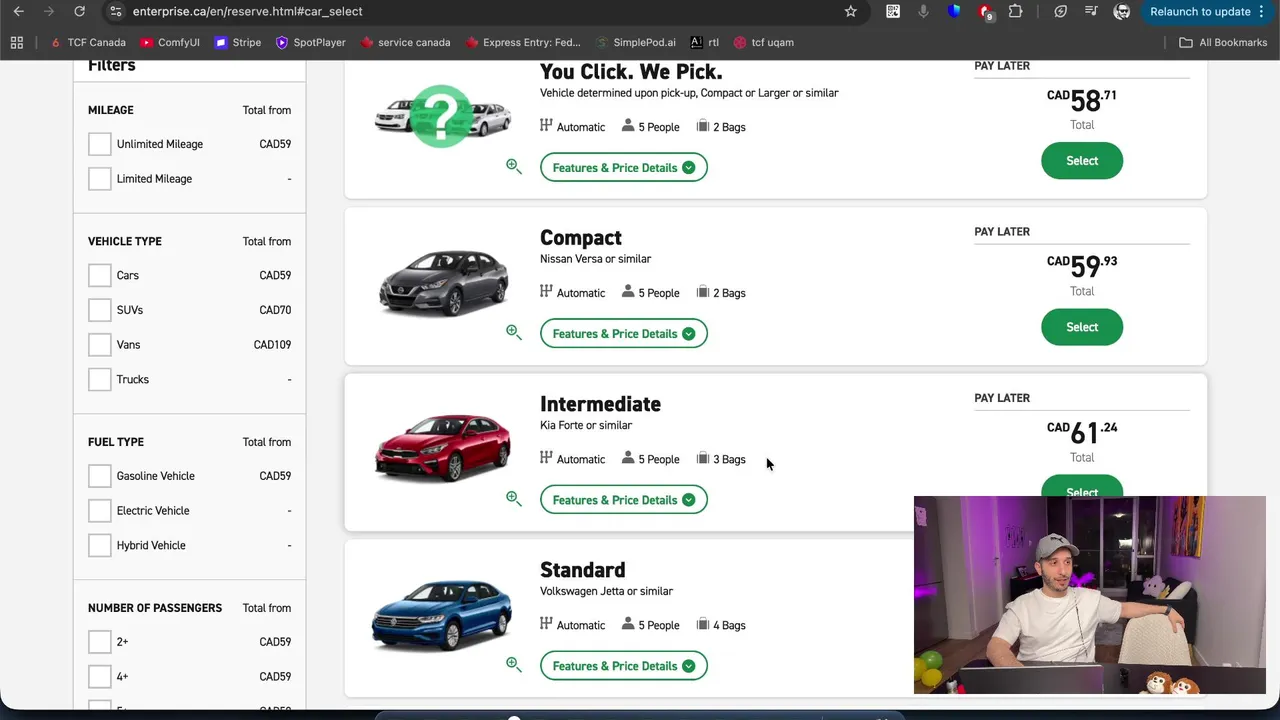Go back with the browser back arrow
Viewport: 1280px width, 720px height.
[x=18, y=11]
